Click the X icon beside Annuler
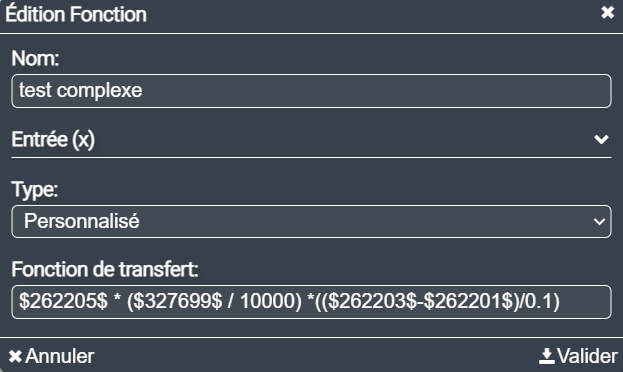The height and width of the screenshot is (372, 623). coord(15,356)
